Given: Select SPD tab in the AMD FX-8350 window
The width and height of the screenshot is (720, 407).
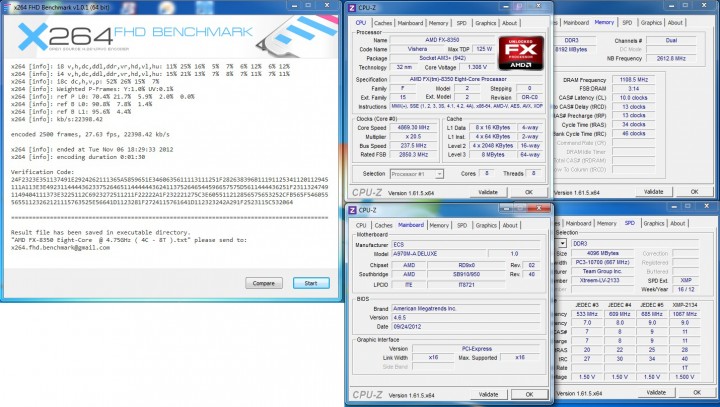Looking at the screenshot, I should tap(461, 23).
